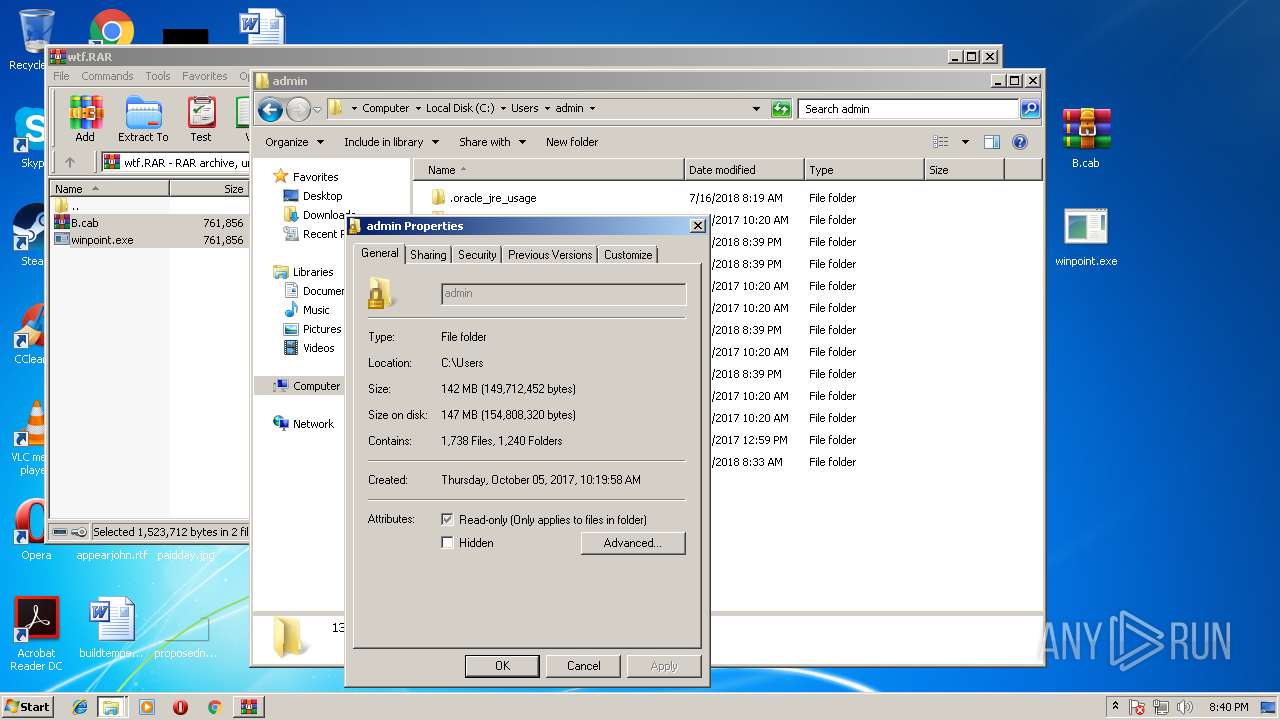Click Chrome taskbar icon

pyautogui.click(x=214, y=707)
